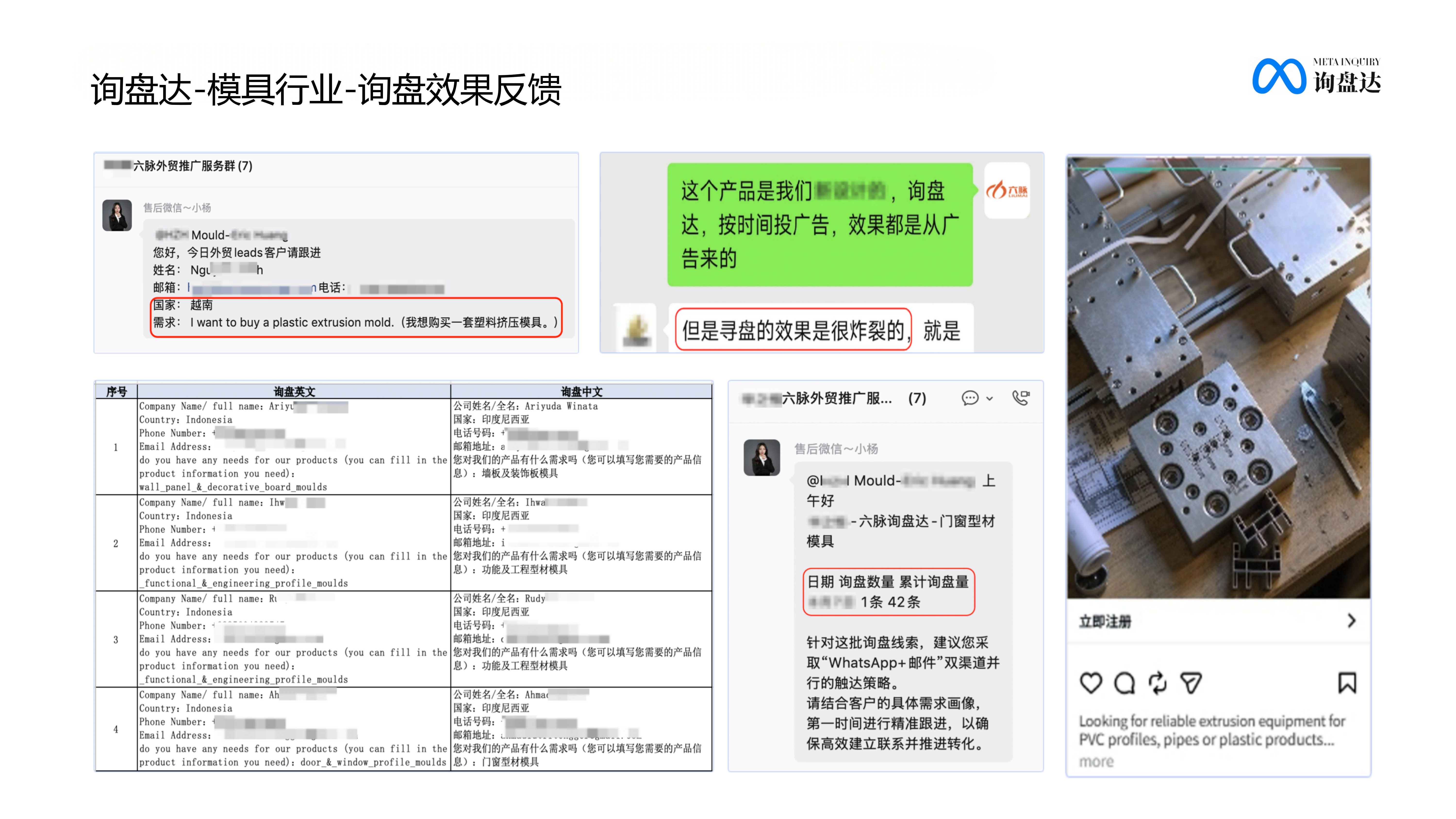The height and width of the screenshot is (819, 1456).
Task: Expand the dropdown arrow beside chat bubble
Action: coord(990,399)
